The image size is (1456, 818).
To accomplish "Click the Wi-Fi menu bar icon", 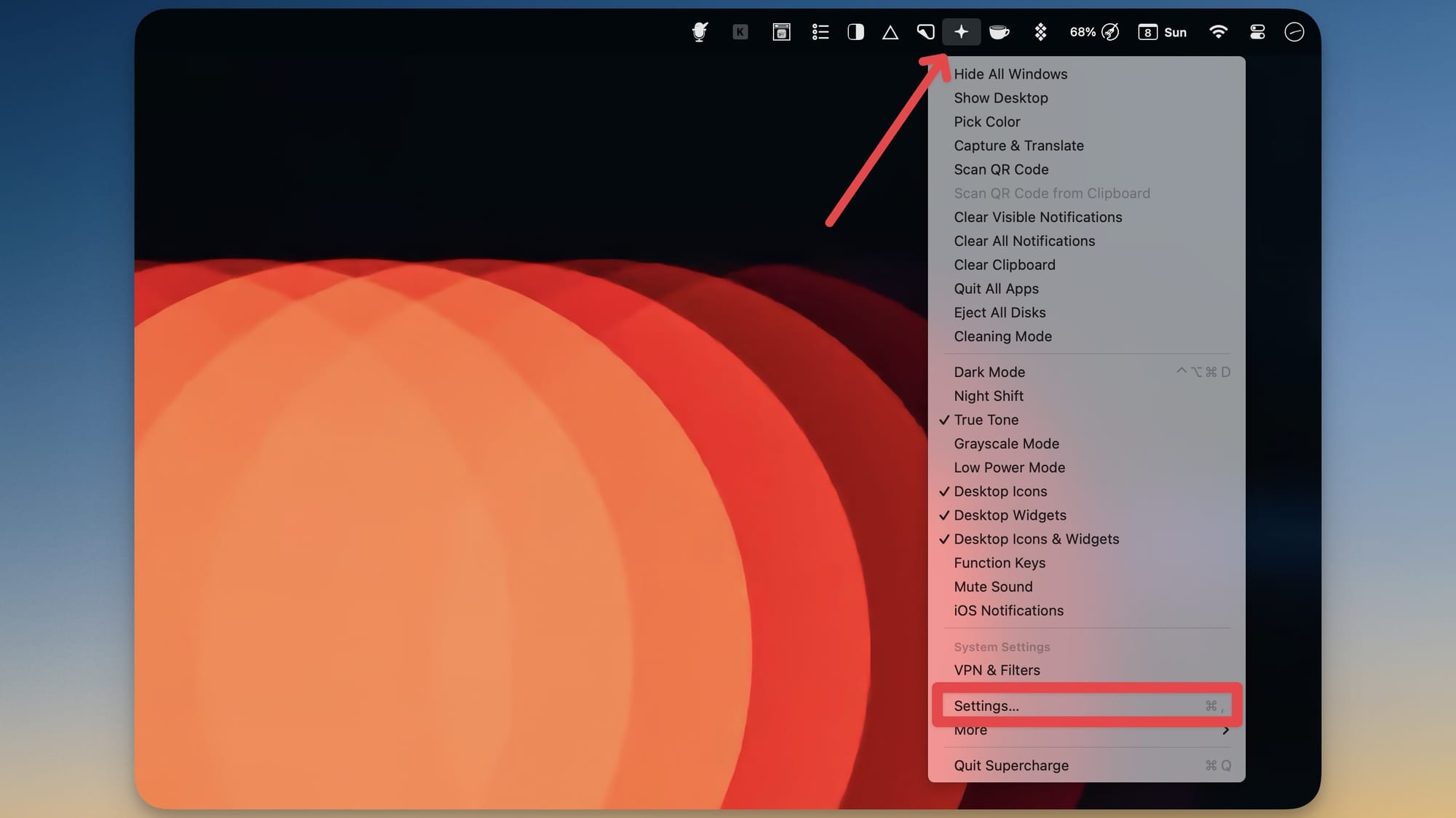I will pos(1218,32).
